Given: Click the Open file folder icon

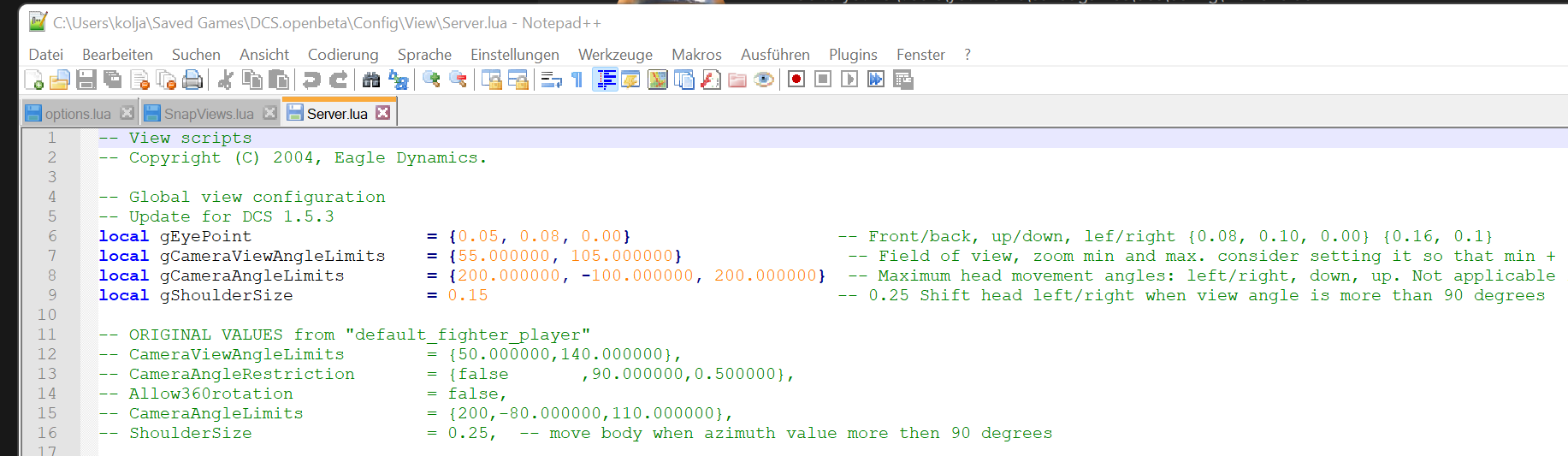Looking at the screenshot, I should coord(60,80).
